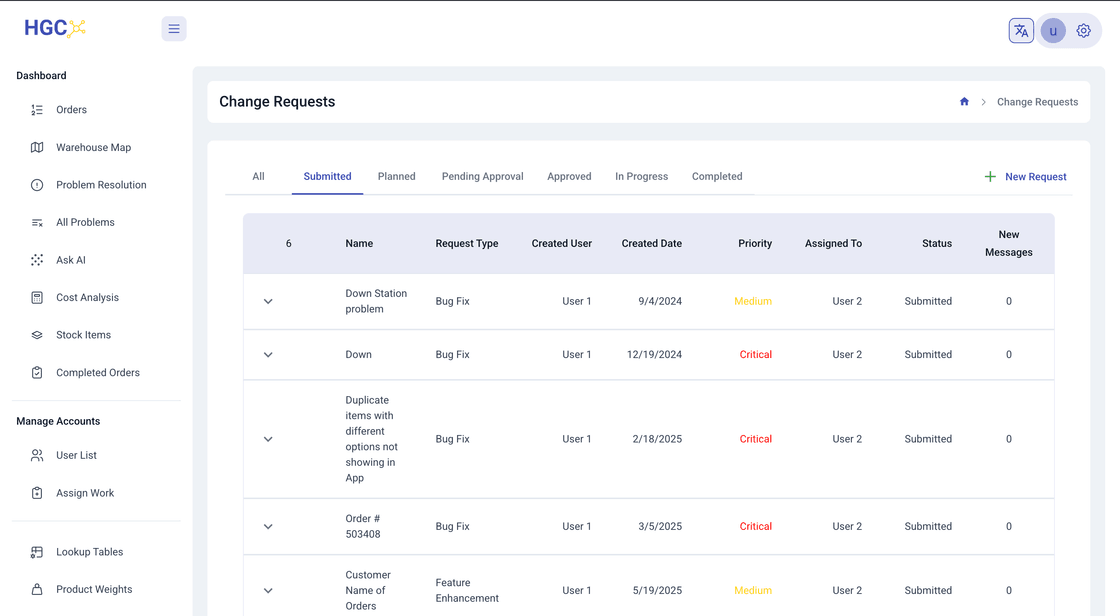
Task: Open the User List link
Action: [76, 455]
